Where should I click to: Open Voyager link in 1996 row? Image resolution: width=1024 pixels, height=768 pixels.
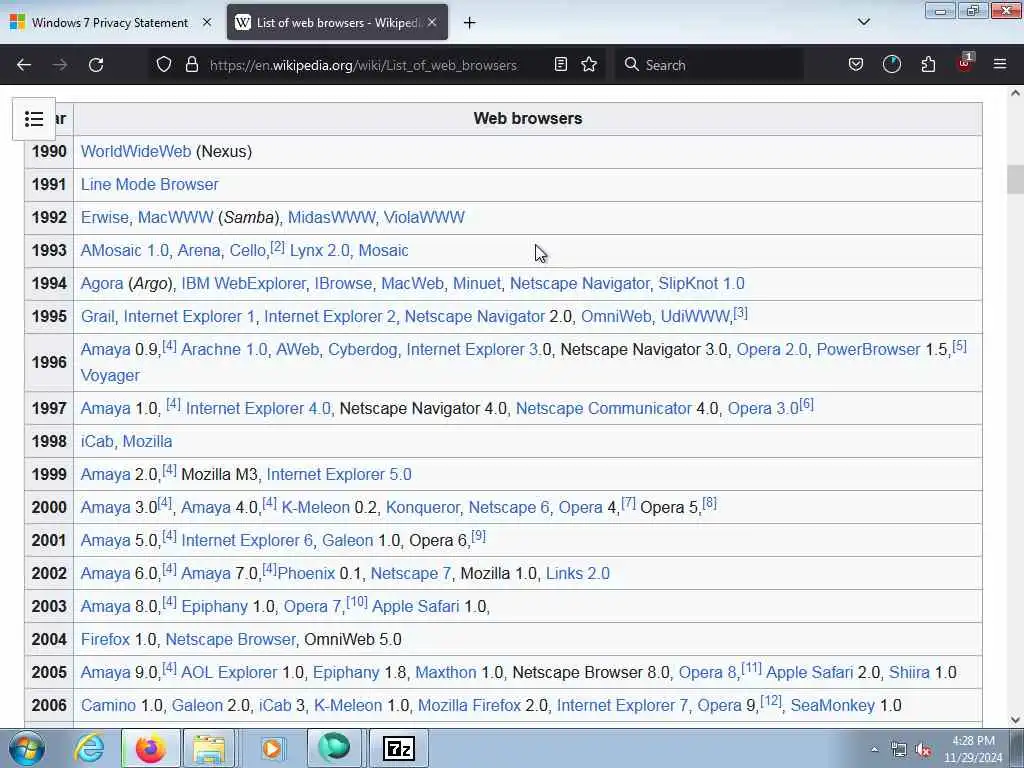[x=110, y=376]
